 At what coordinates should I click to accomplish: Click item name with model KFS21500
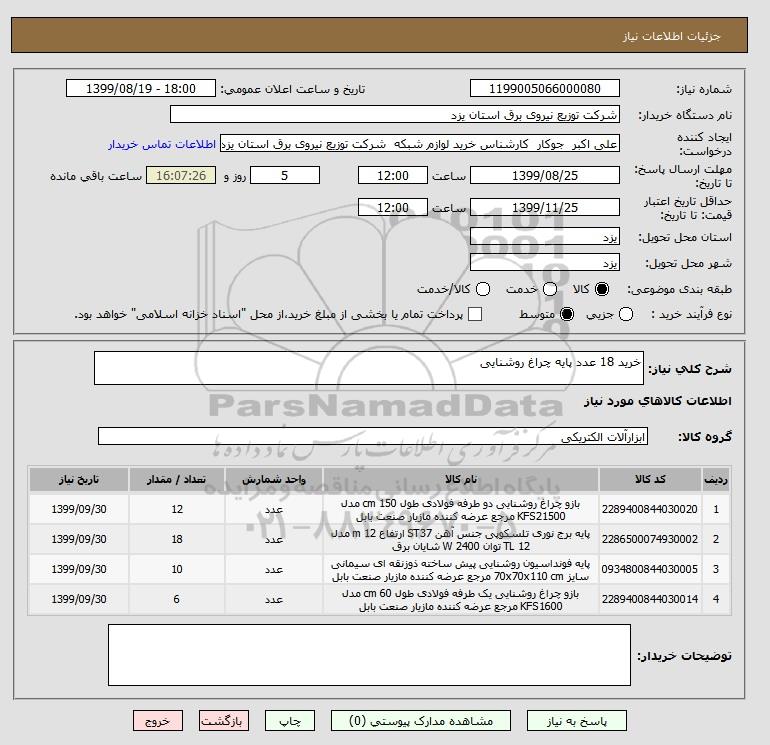[x=461, y=510]
